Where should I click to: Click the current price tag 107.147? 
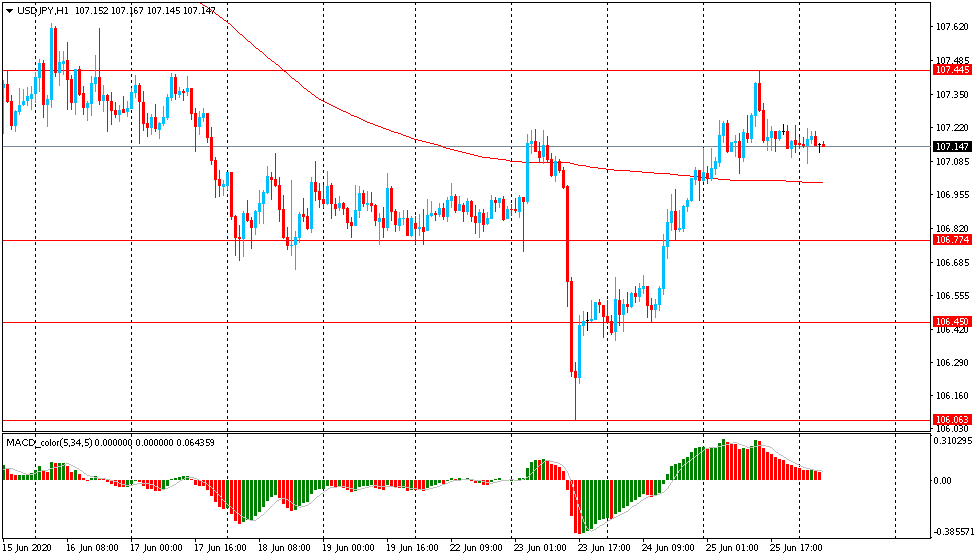952,146
